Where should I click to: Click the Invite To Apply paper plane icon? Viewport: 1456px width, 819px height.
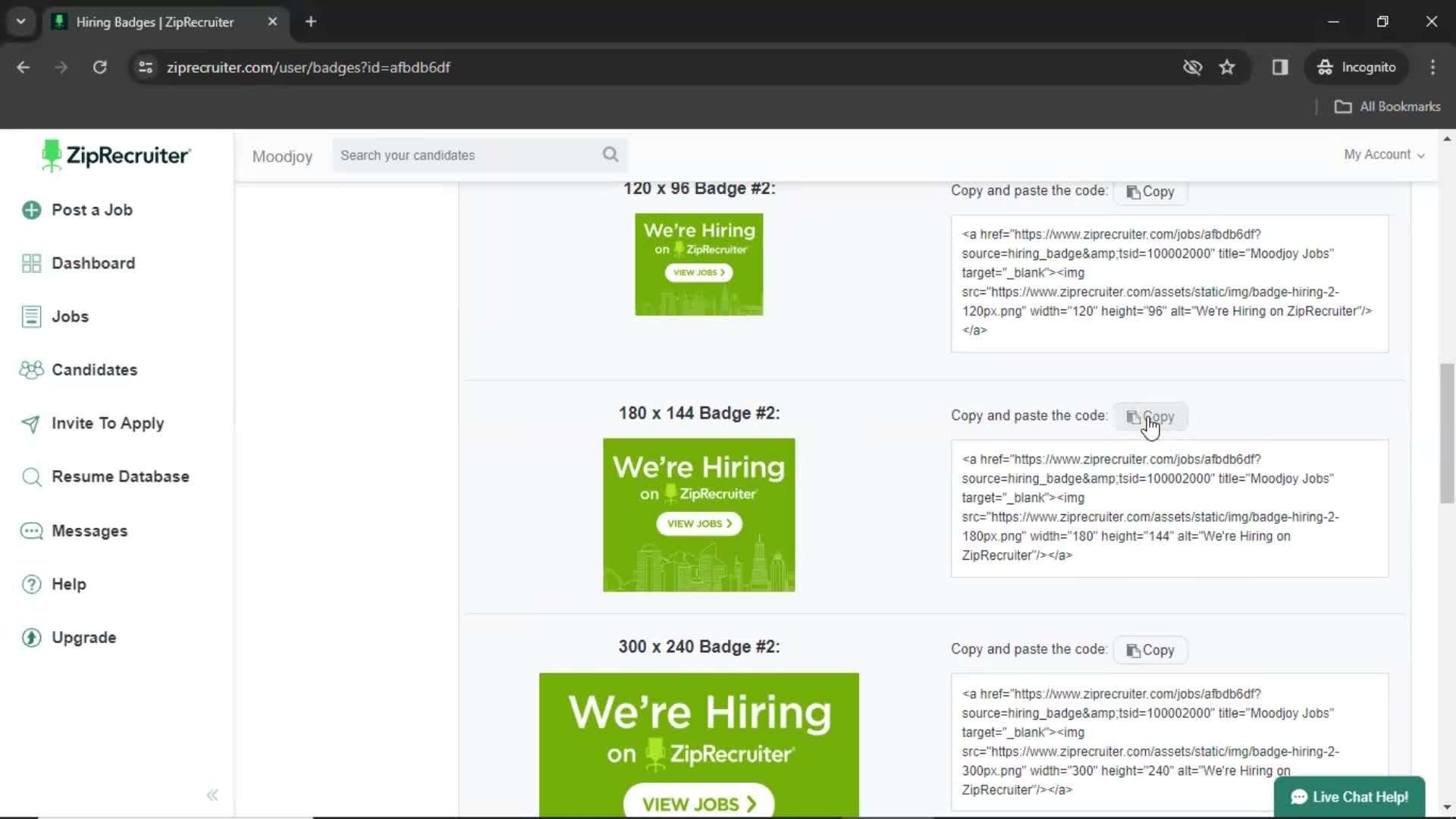31,423
